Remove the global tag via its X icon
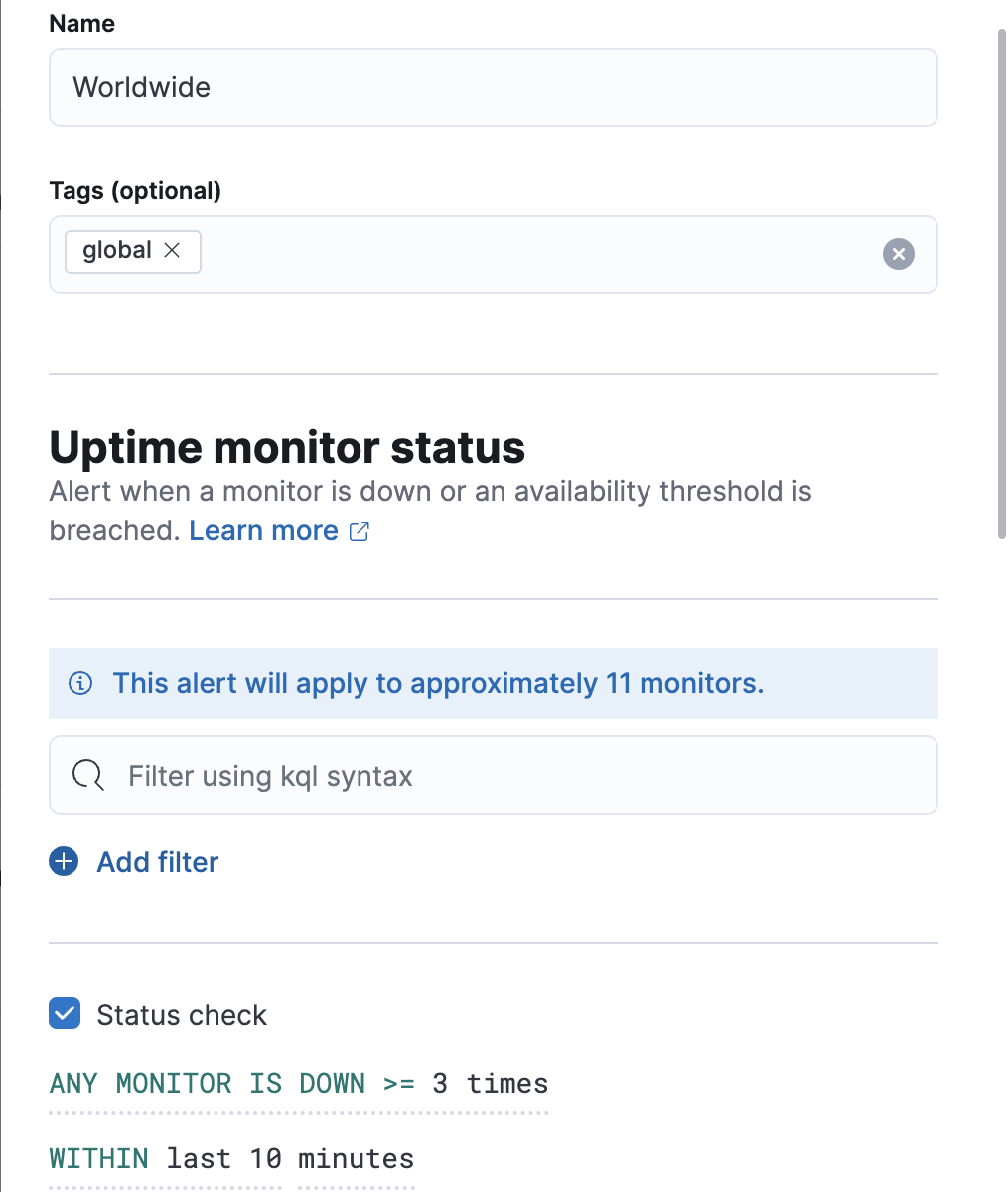The height and width of the screenshot is (1192, 1008). [x=172, y=251]
